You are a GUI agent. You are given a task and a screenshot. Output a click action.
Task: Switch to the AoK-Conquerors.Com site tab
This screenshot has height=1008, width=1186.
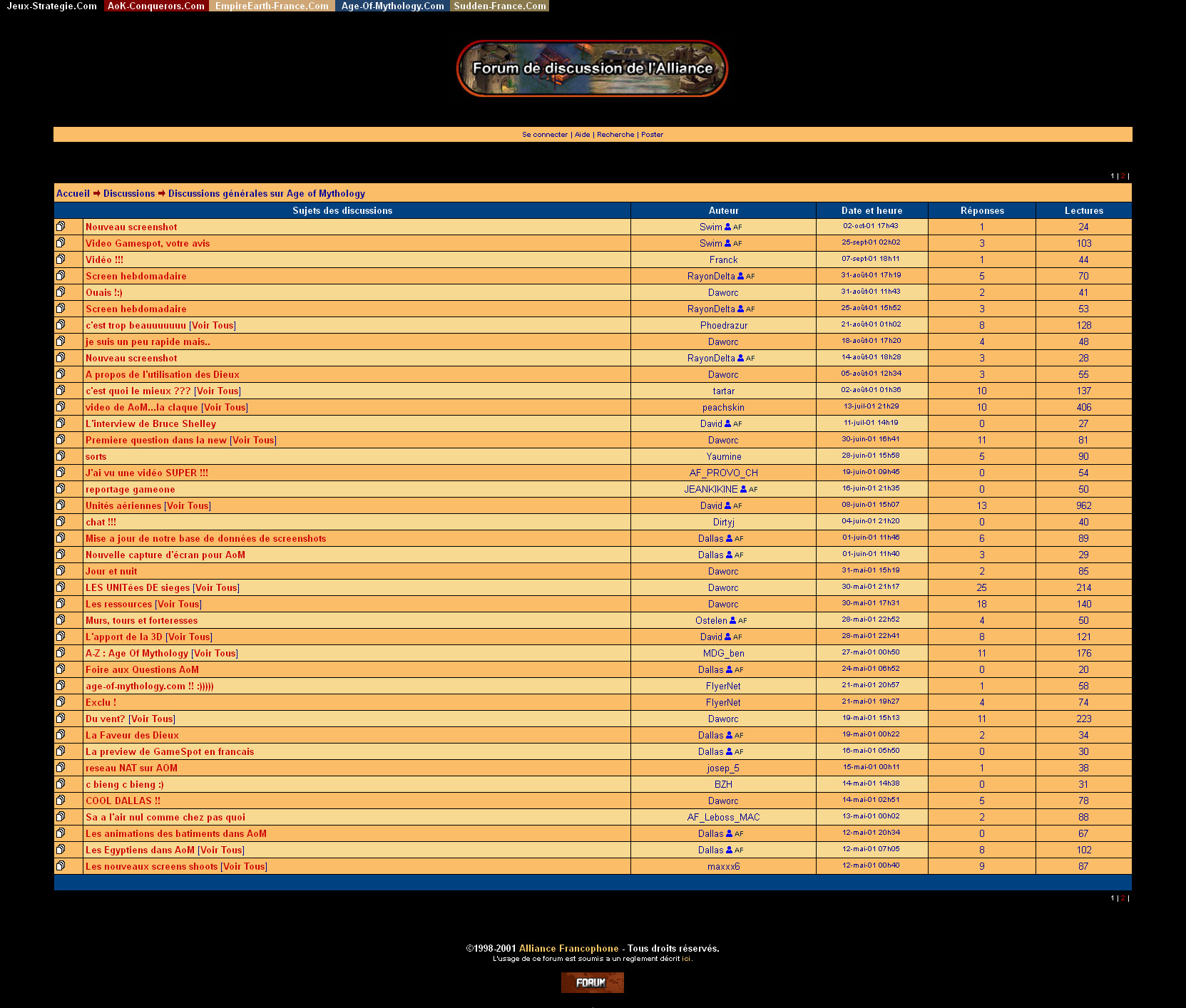pos(156,6)
